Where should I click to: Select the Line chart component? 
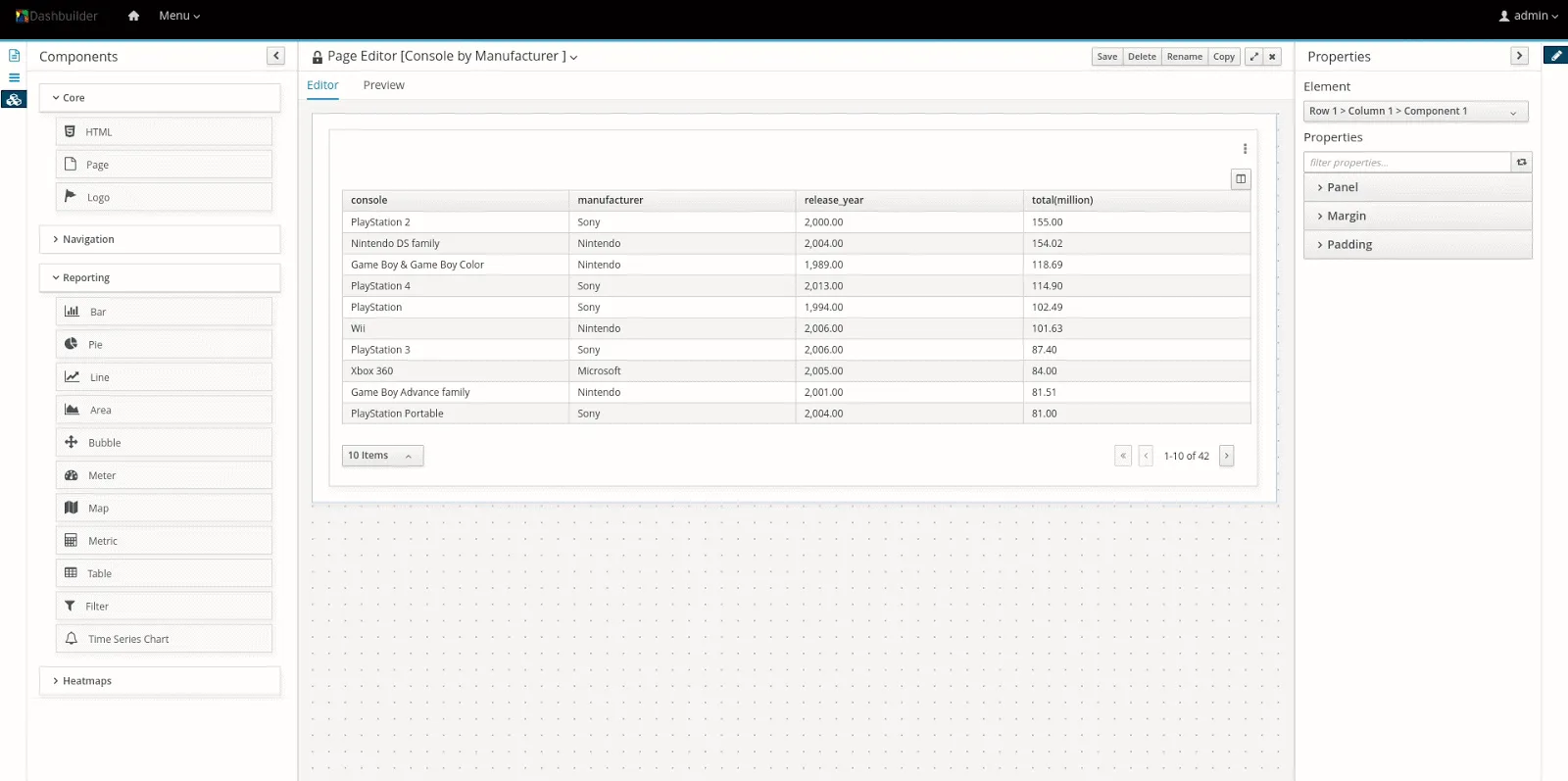point(164,377)
